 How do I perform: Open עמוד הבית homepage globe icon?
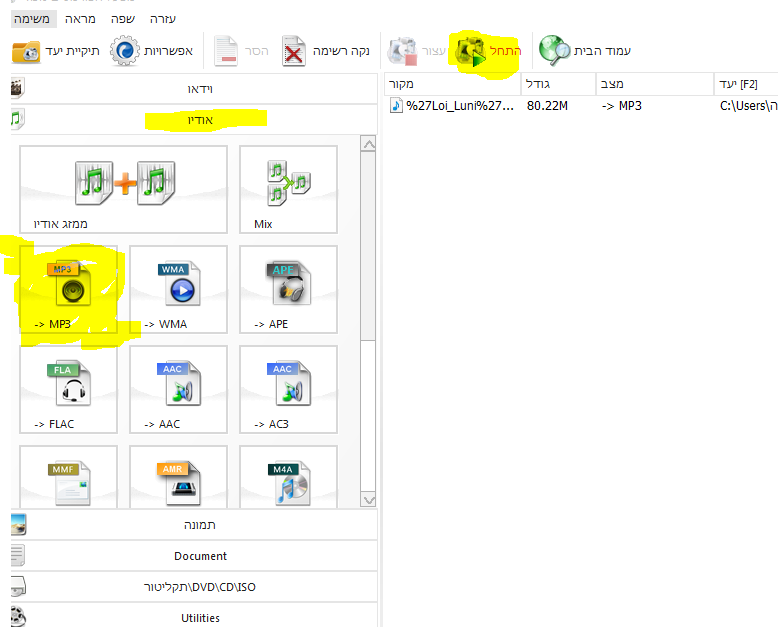[x=554, y=51]
